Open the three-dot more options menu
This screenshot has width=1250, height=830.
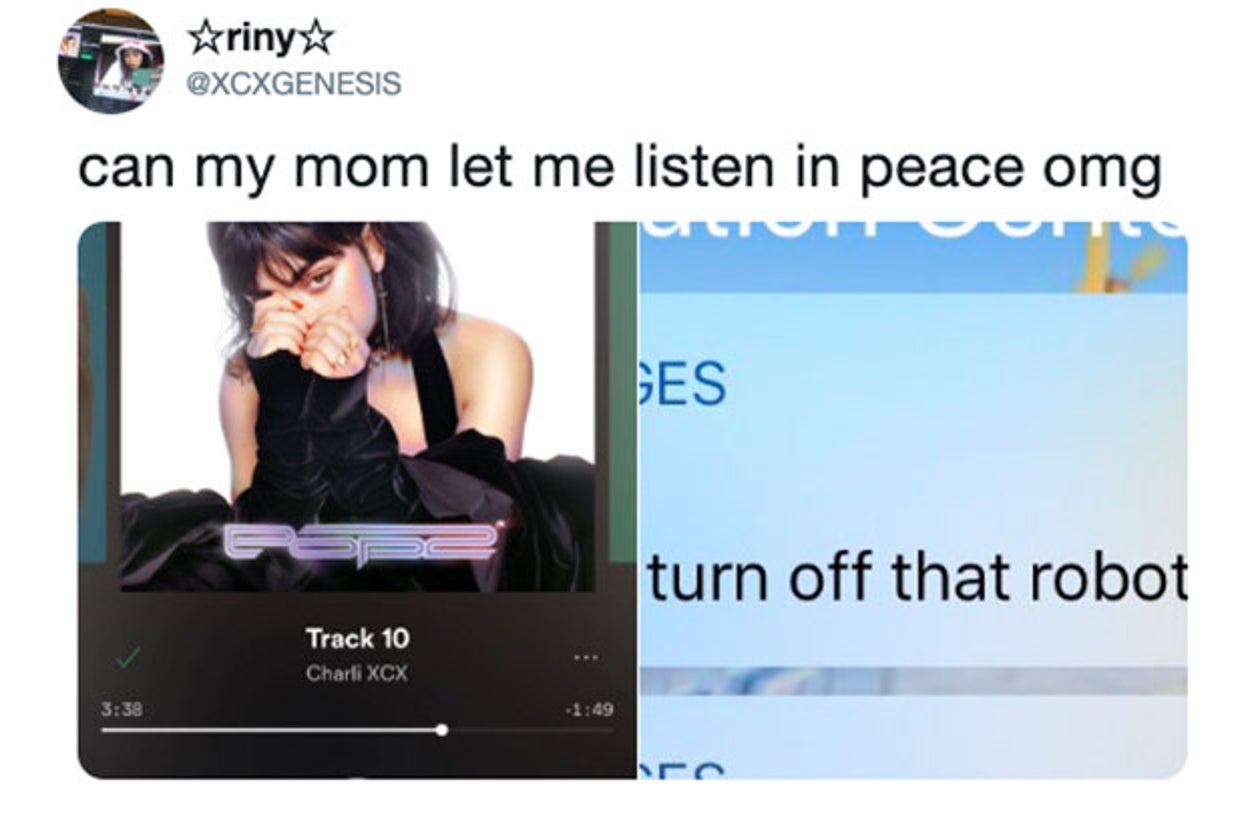[585, 658]
